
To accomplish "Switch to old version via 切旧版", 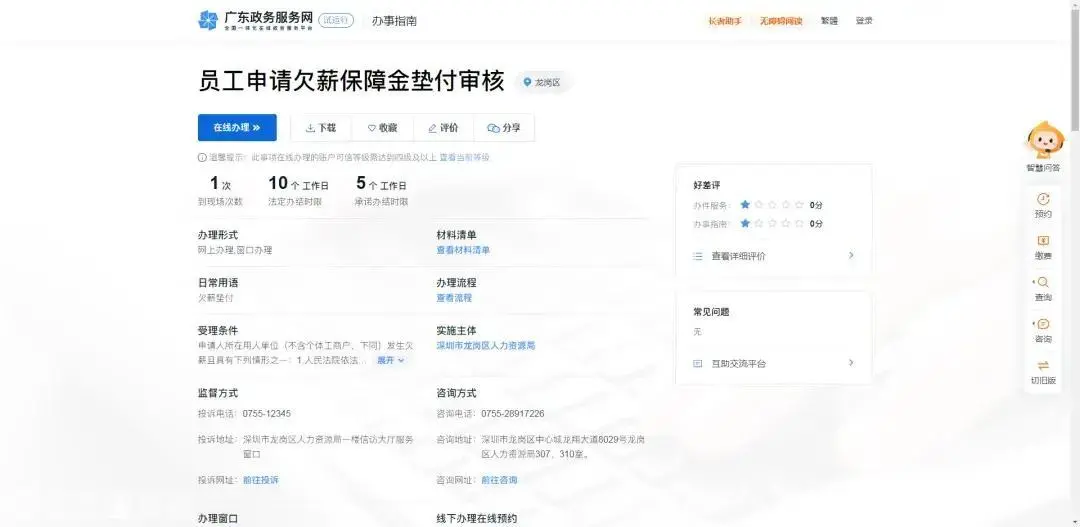I will coord(1043,366).
